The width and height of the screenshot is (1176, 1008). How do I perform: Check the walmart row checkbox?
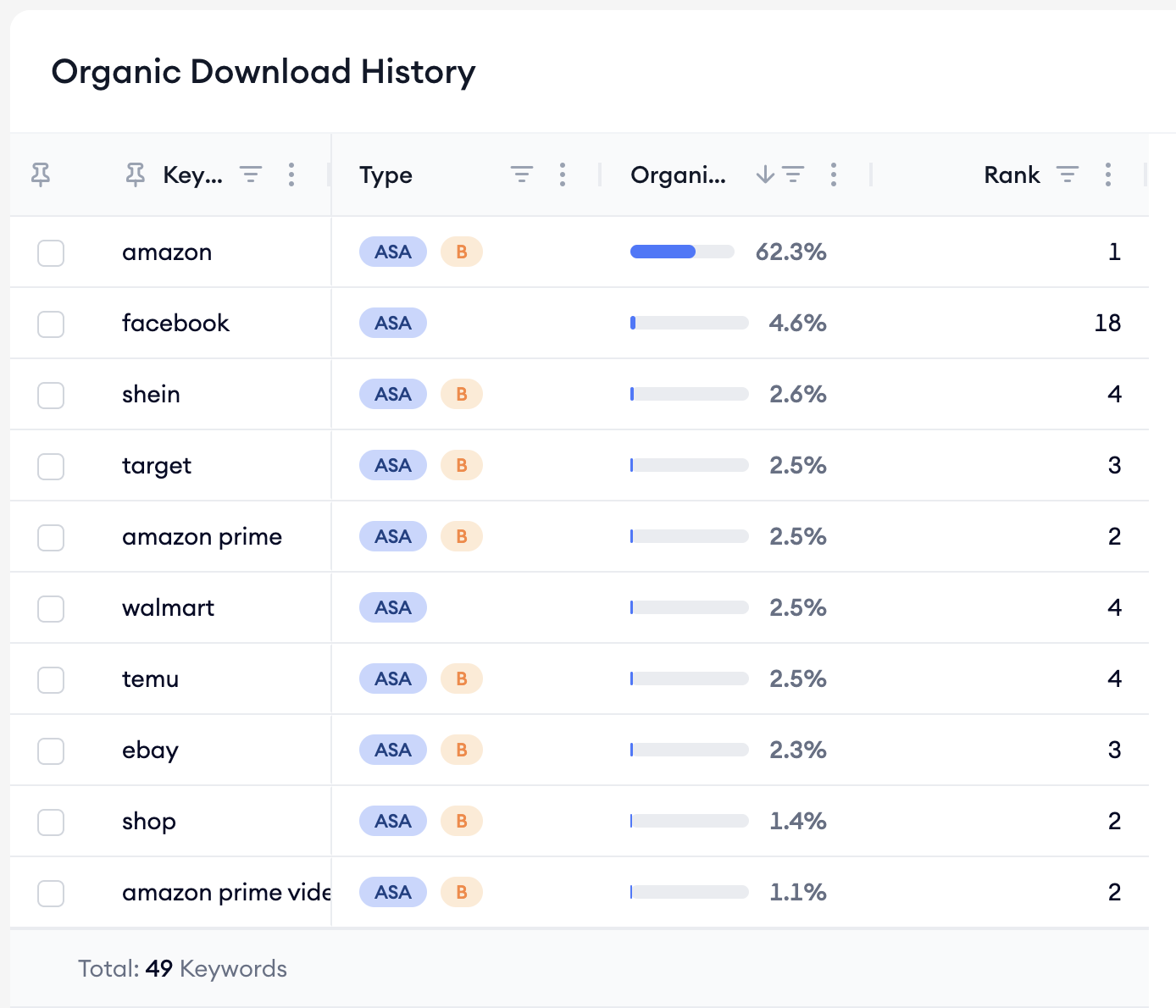tap(51, 608)
